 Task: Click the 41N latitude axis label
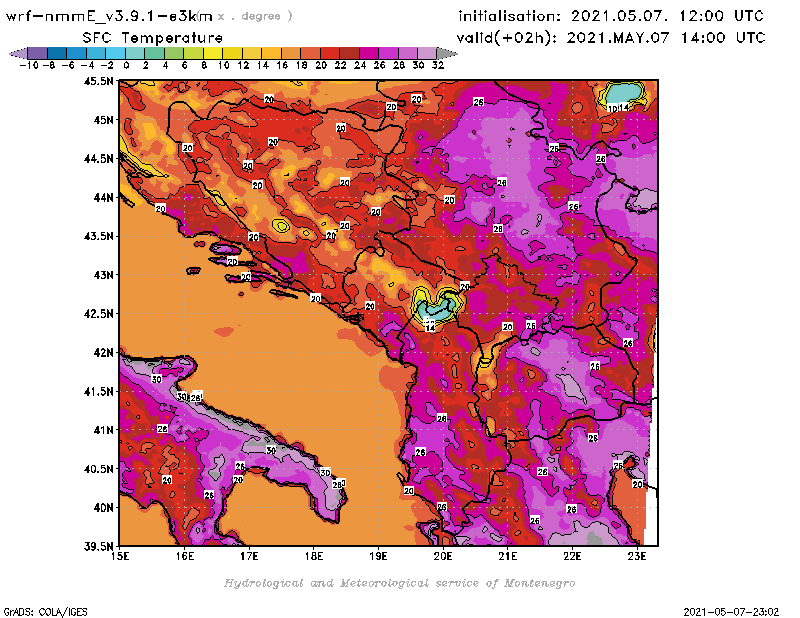pos(103,430)
